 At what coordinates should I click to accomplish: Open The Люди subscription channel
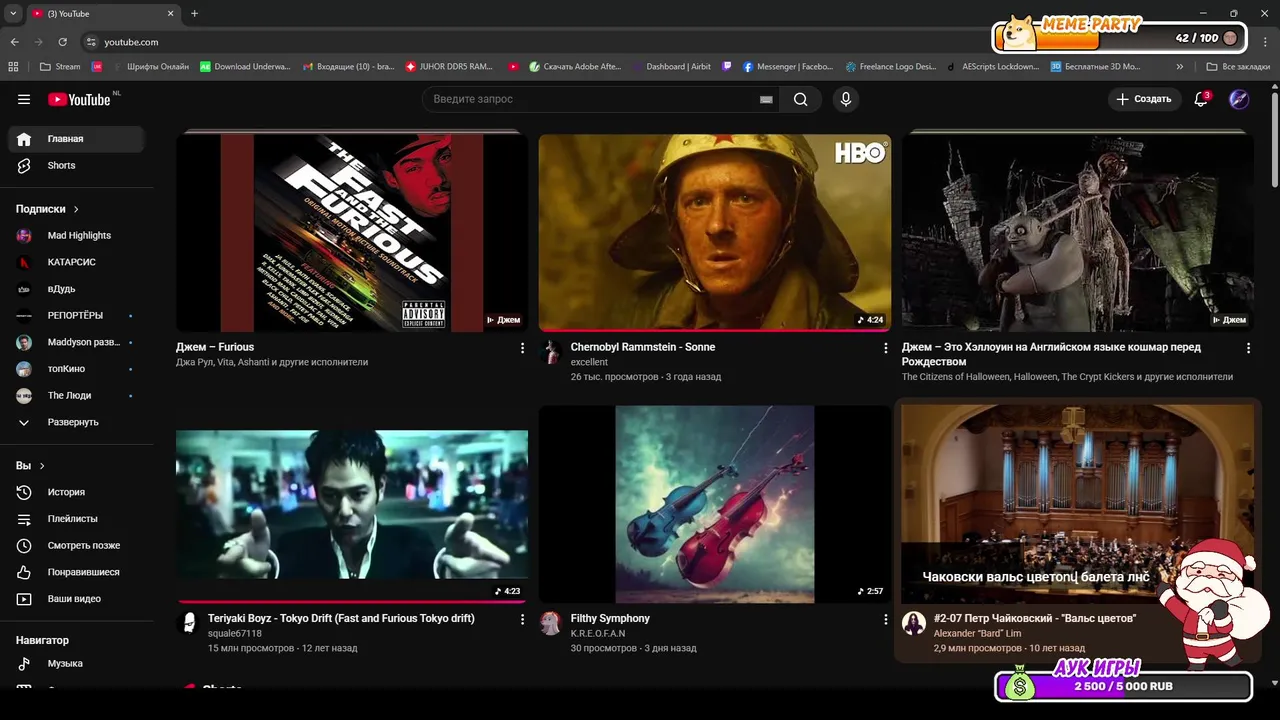pos(76,395)
